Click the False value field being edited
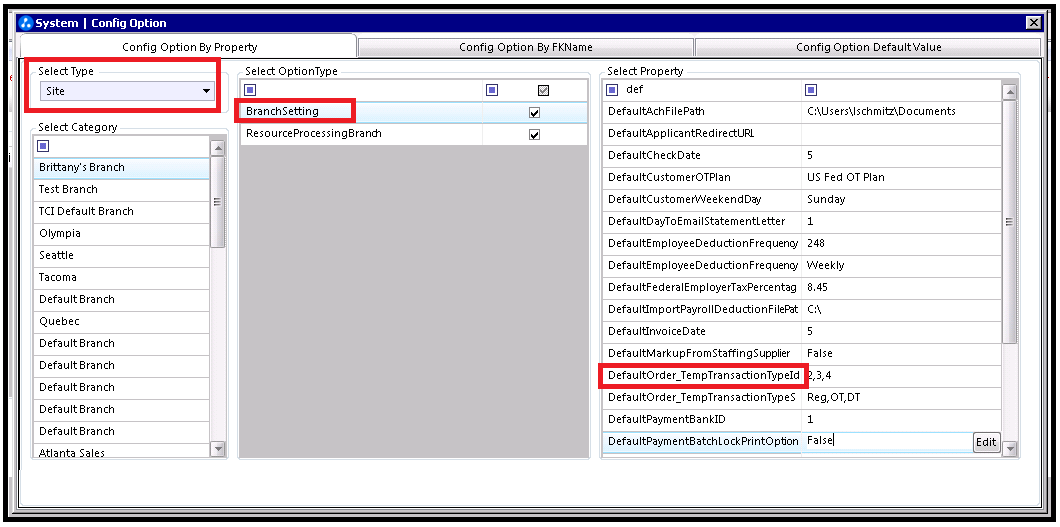The width and height of the screenshot is (1060, 527). [x=888, y=441]
